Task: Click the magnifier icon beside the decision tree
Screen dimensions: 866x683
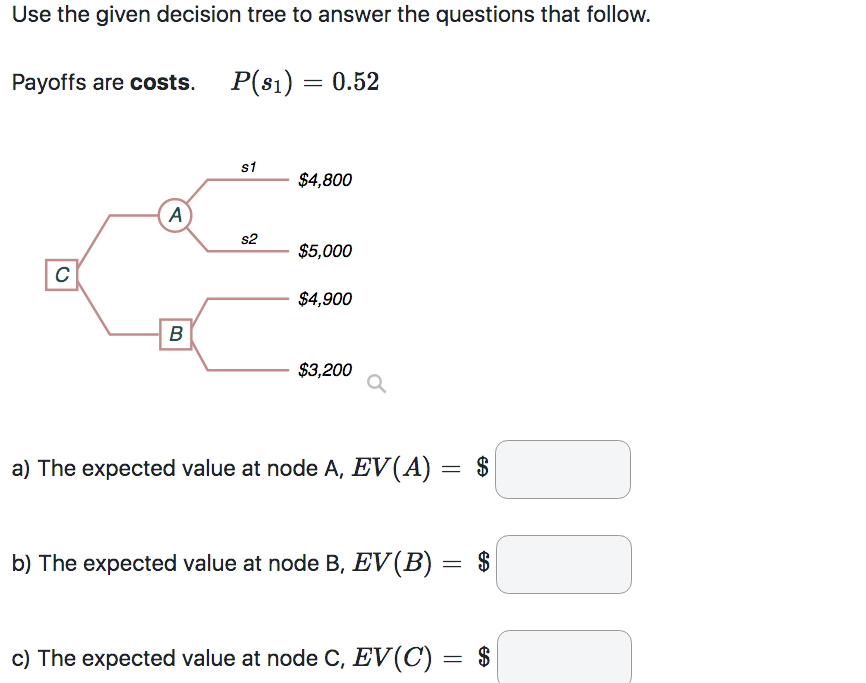Action: pyautogui.click(x=376, y=383)
